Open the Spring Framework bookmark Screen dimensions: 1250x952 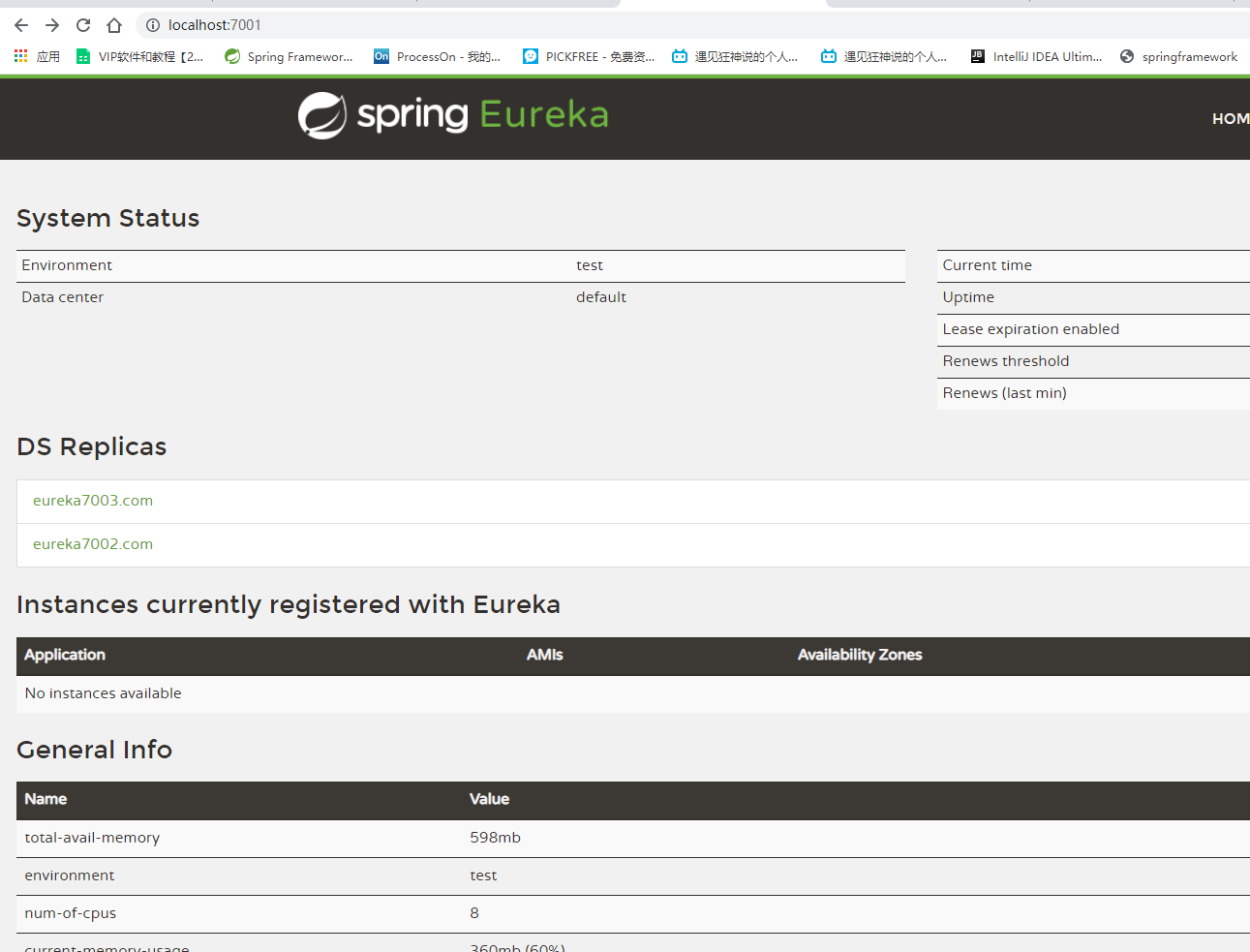[x=289, y=56]
